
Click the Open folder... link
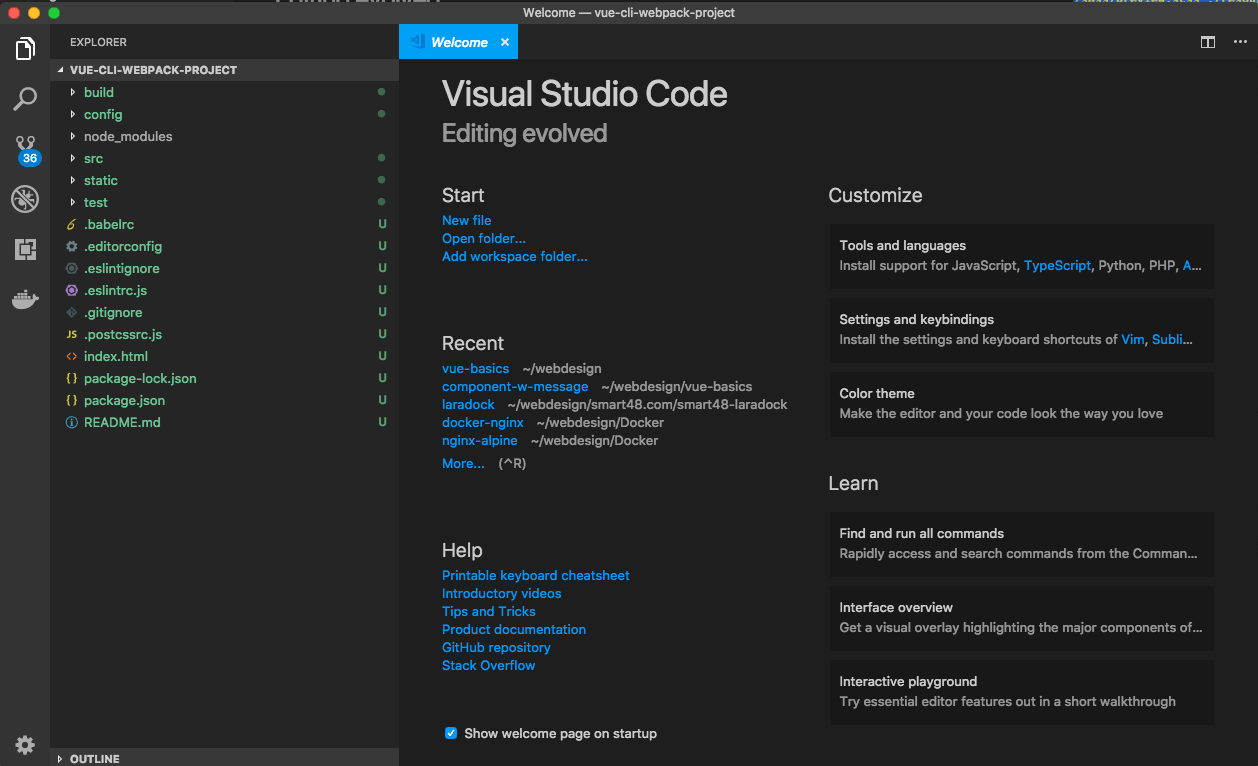coord(484,238)
